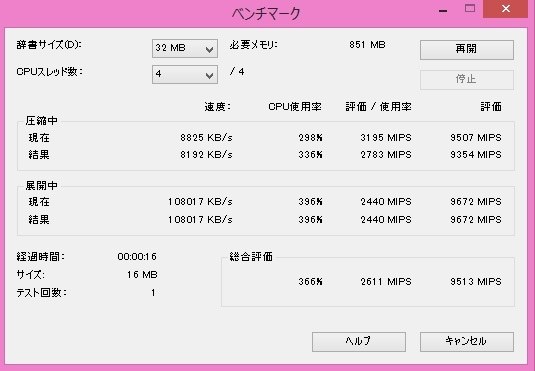
Task: Click the disabled 停止 button
Action: point(466,80)
